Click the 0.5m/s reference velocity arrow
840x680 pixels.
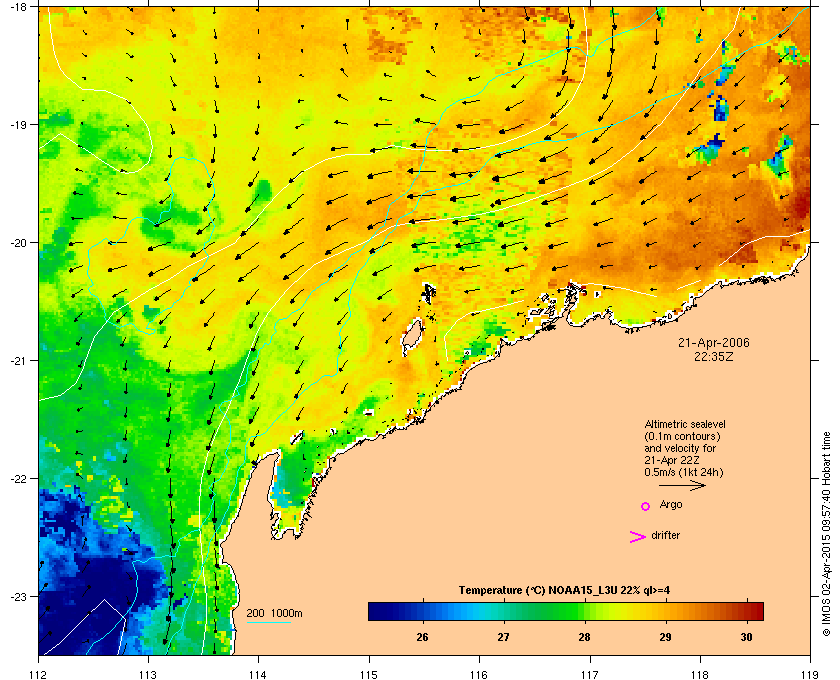tap(682, 486)
